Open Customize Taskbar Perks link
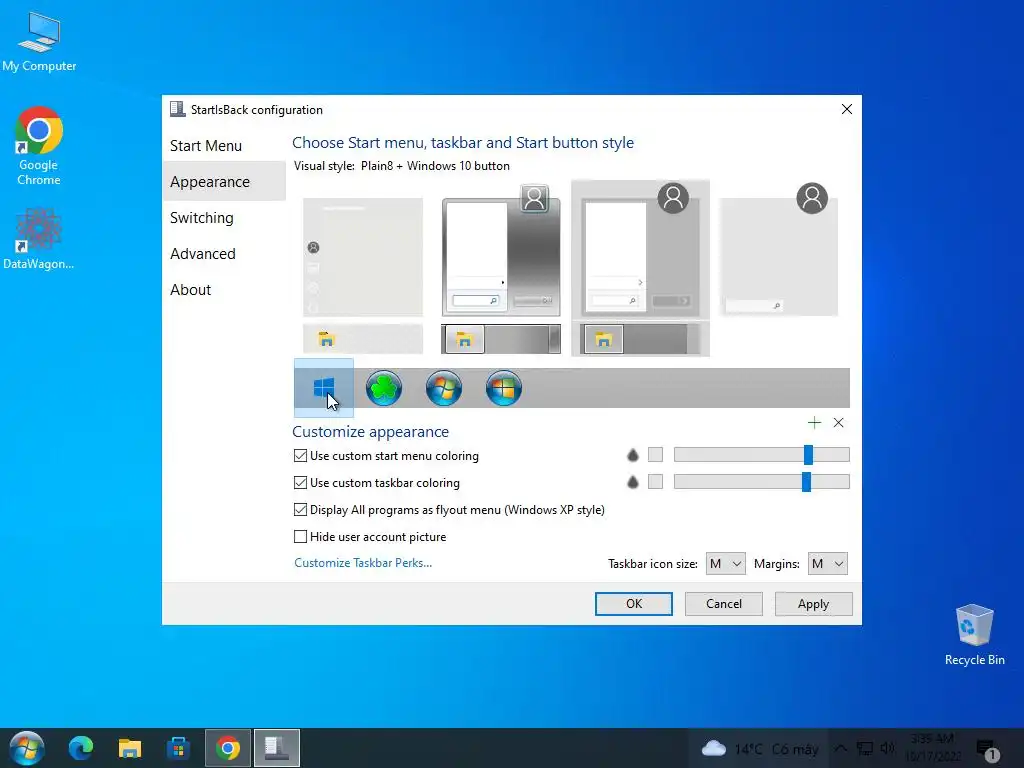 pos(363,563)
